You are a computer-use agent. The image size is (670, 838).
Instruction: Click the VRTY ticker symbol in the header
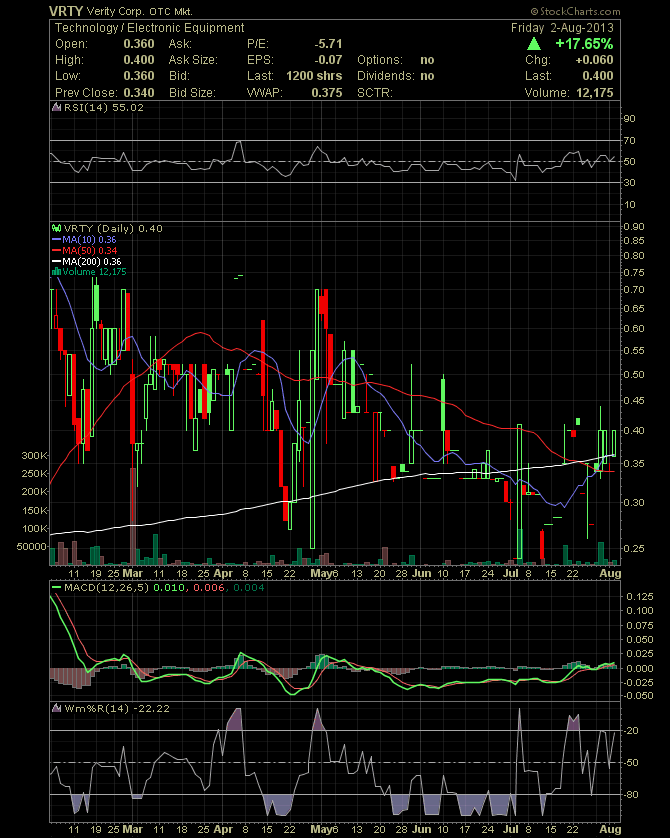click(66, 11)
